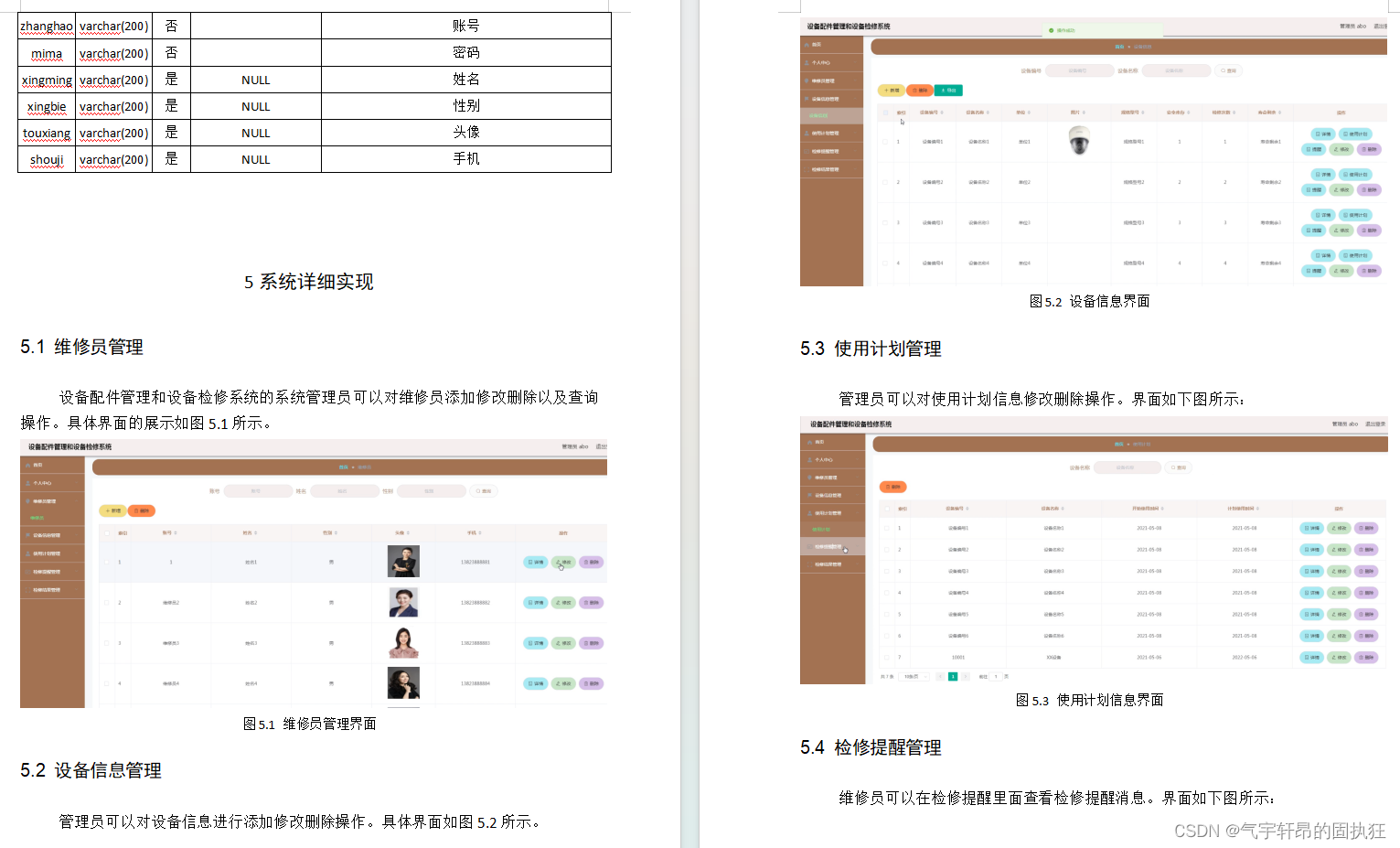The height and width of the screenshot is (848, 1400).
Task: Click the 性别 search input in Figure 5.1
Action: 430,491
